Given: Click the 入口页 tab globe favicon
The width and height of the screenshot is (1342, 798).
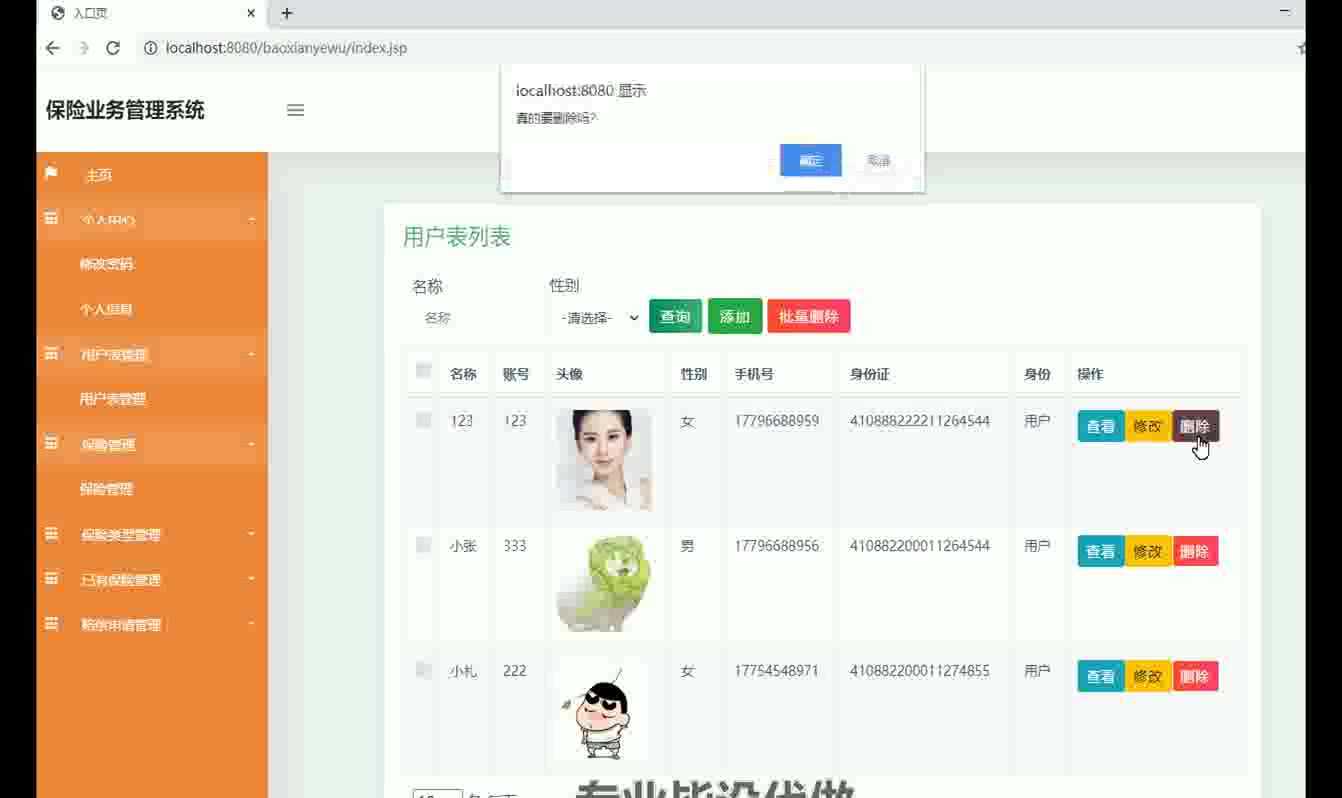Looking at the screenshot, I should [x=58, y=14].
